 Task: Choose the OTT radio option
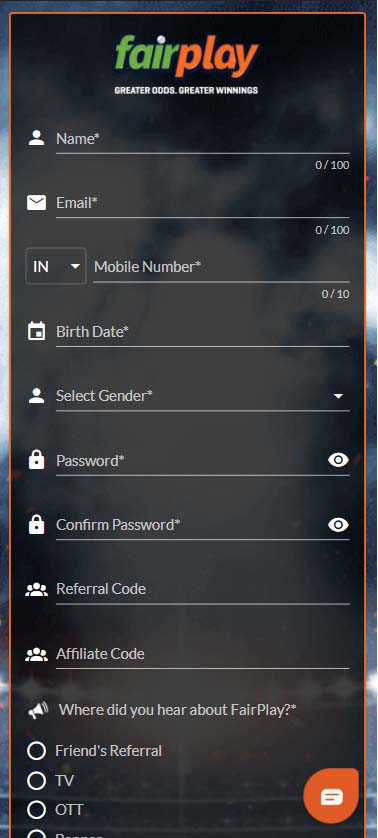click(36, 810)
